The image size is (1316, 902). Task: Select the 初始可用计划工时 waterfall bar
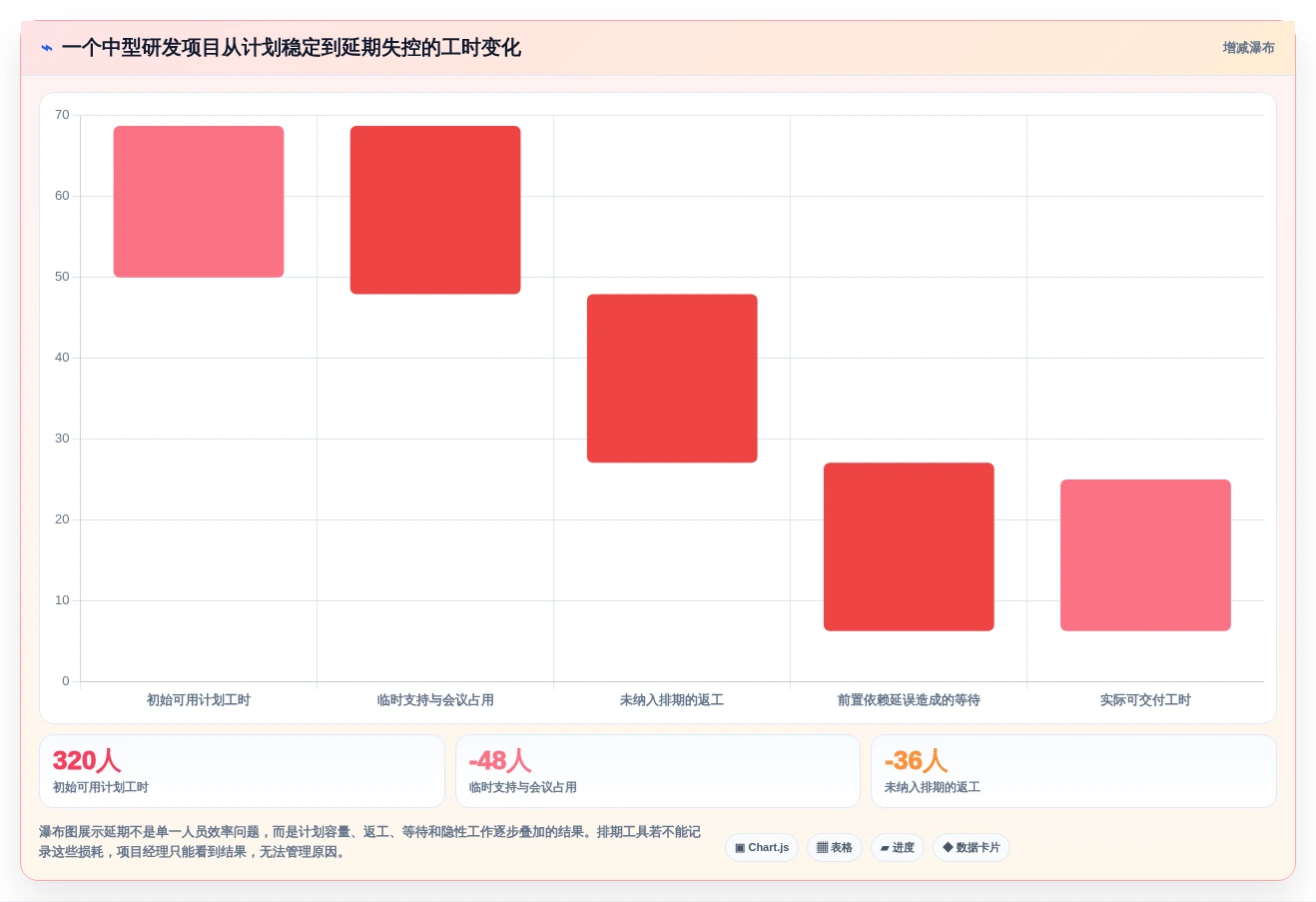[199, 202]
